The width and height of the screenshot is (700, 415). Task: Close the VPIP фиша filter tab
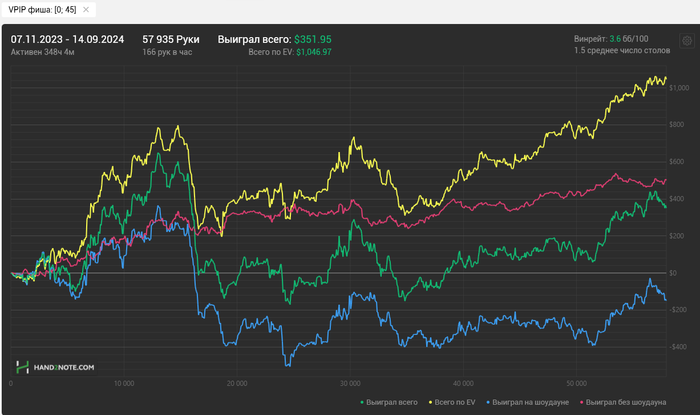click(86, 9)
